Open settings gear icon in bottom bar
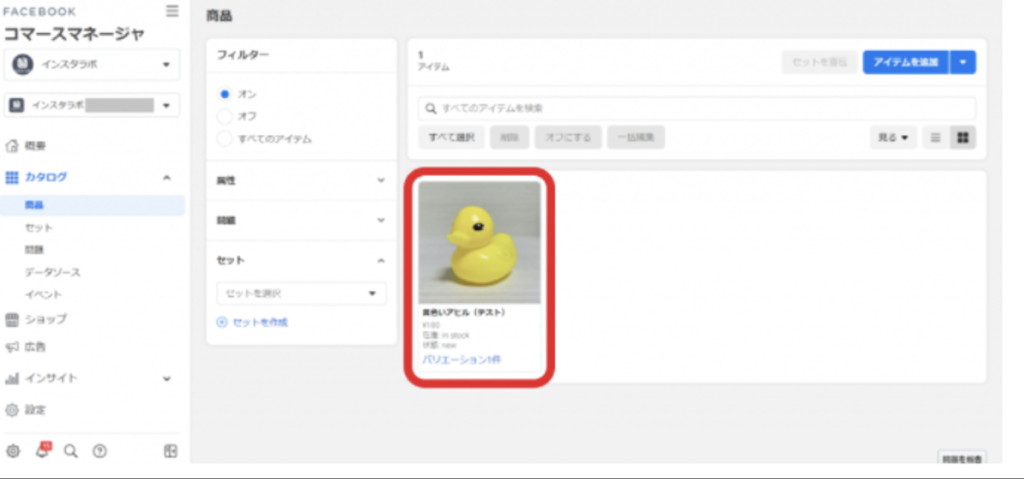Image resolution: width=1024 pixels, height=479 pixels. pyautogui.click(x=13, y=450)
